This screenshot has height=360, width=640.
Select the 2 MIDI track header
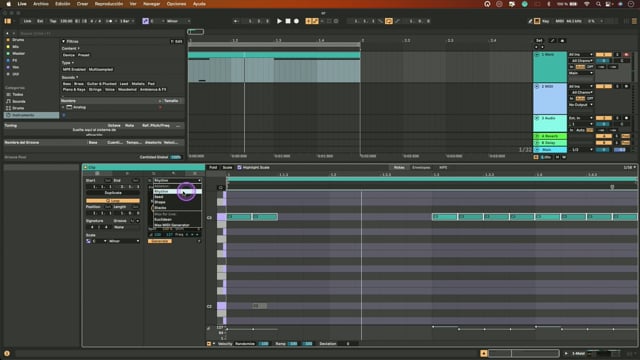pyautogui.click(x=550, y=99)
